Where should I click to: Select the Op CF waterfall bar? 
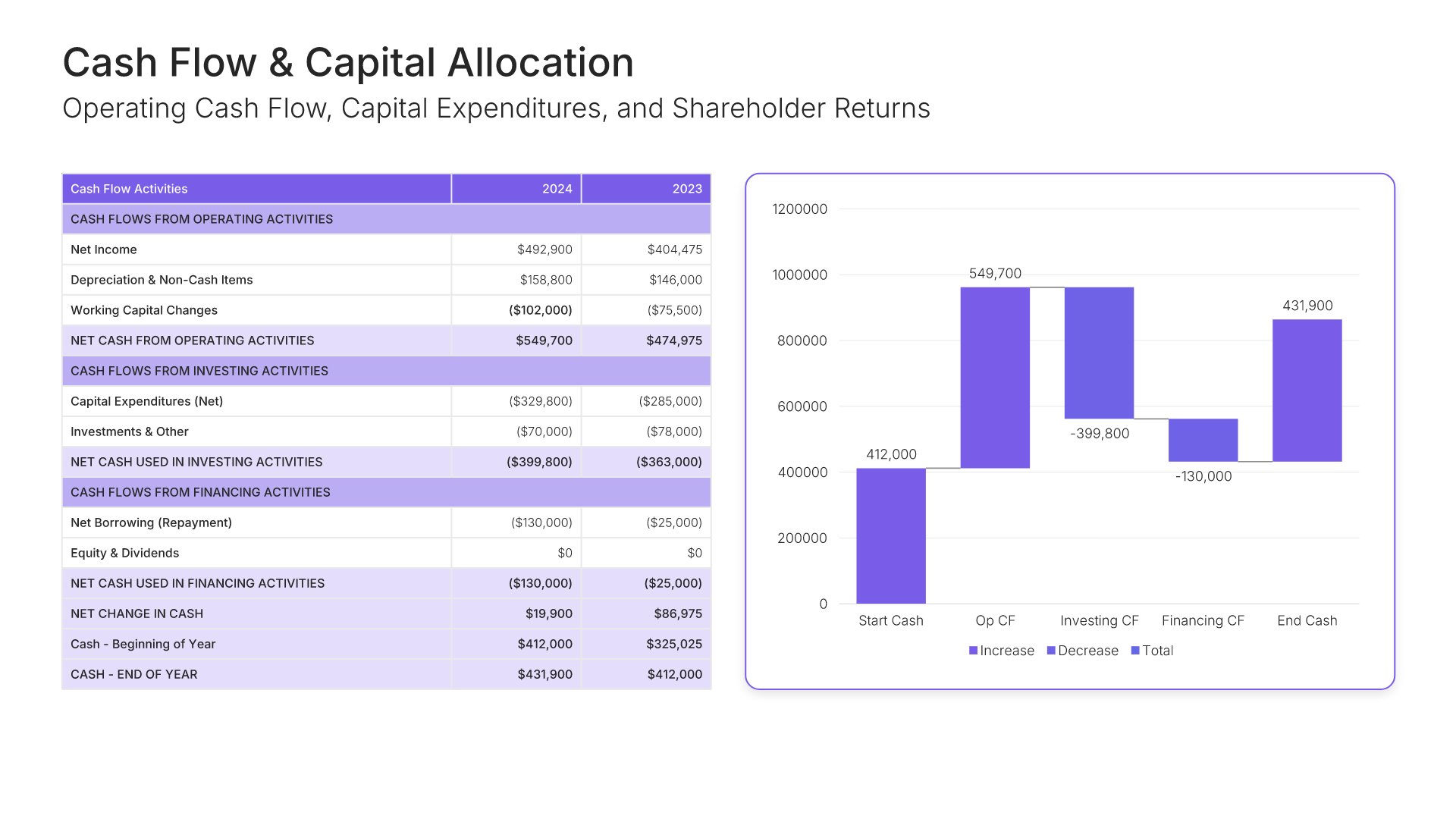995,378
